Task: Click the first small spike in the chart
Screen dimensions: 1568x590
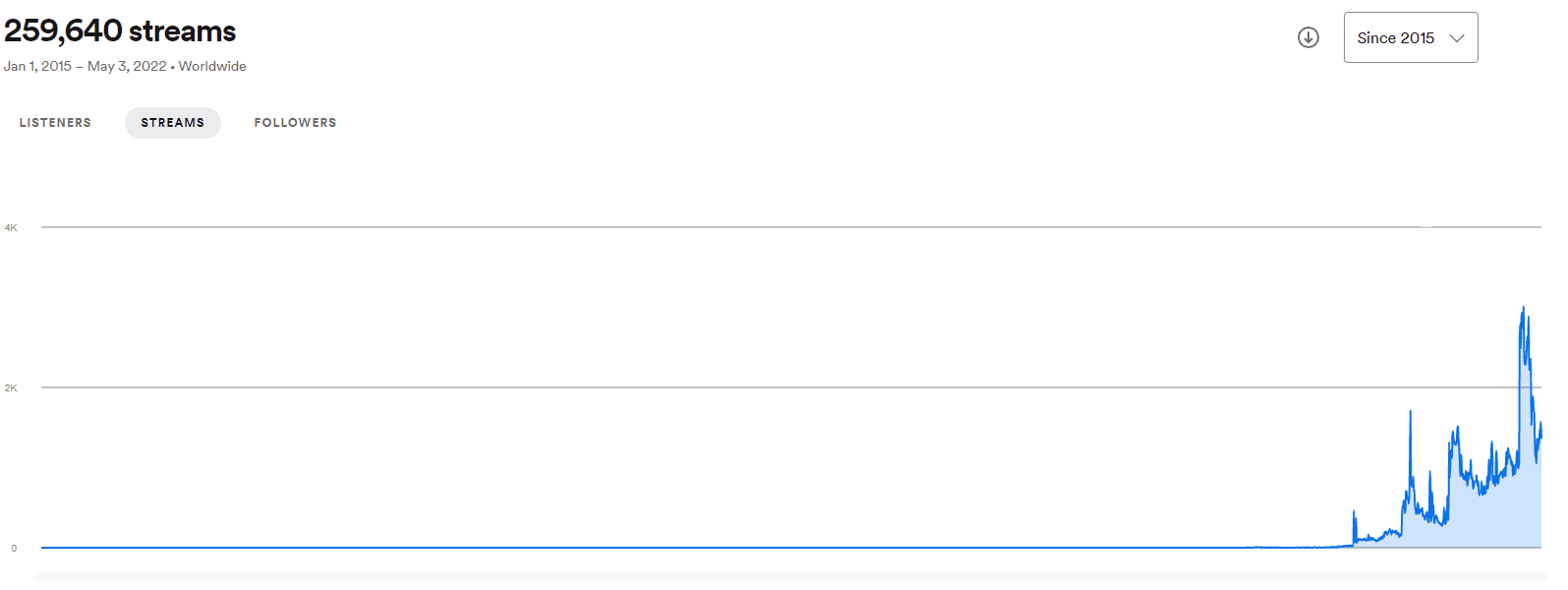Action: click(x=1354, y=514)
